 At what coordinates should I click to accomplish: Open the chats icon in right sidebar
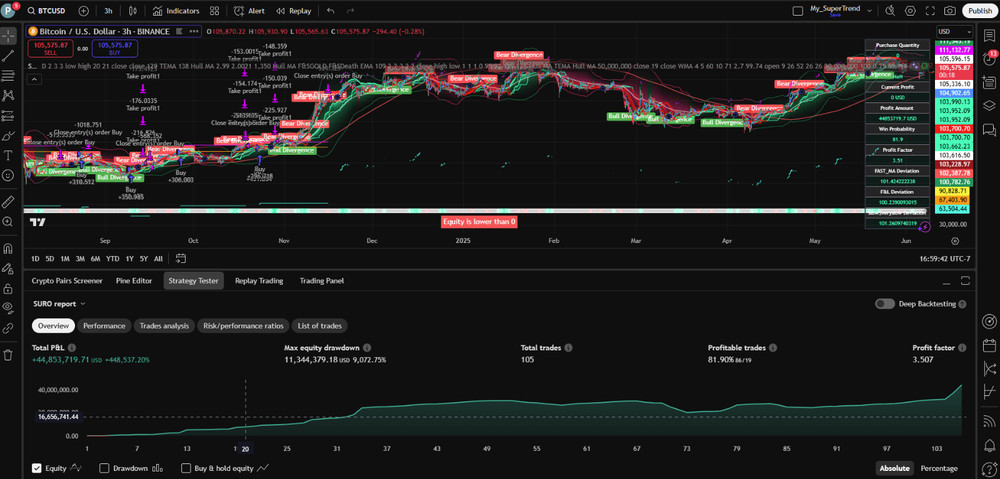[x=989, y=130]
